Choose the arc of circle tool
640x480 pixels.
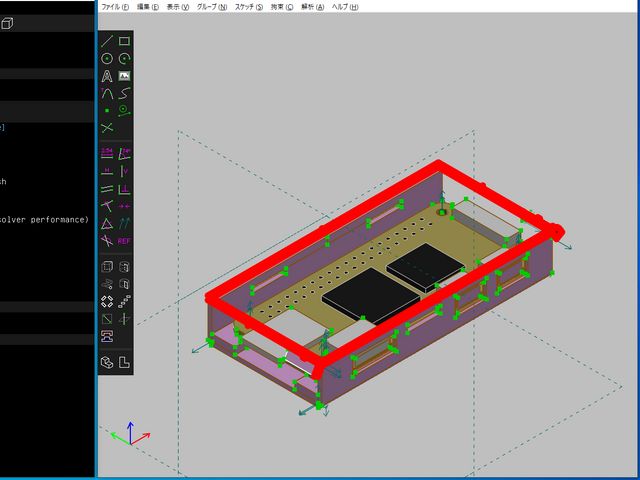coord(124,59)
